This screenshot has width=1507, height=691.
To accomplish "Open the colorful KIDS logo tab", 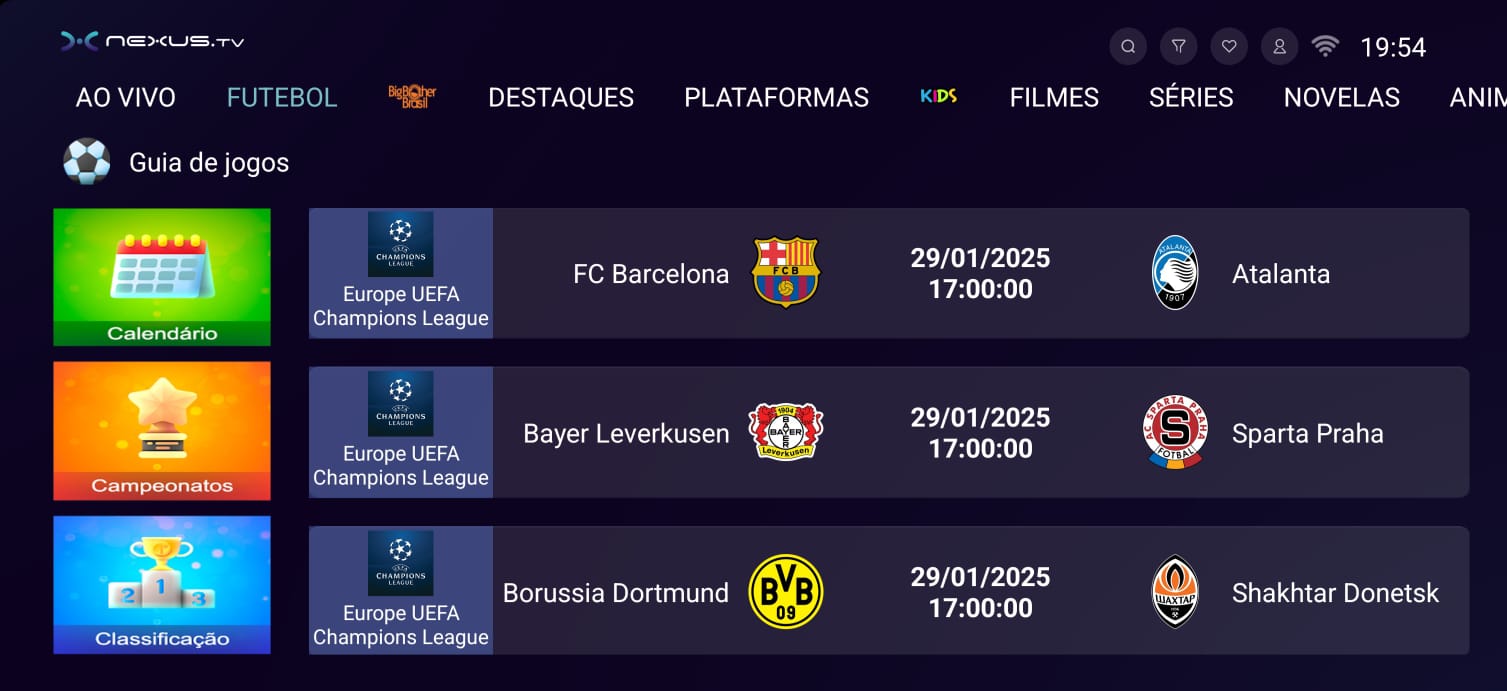I will point(939,96).
